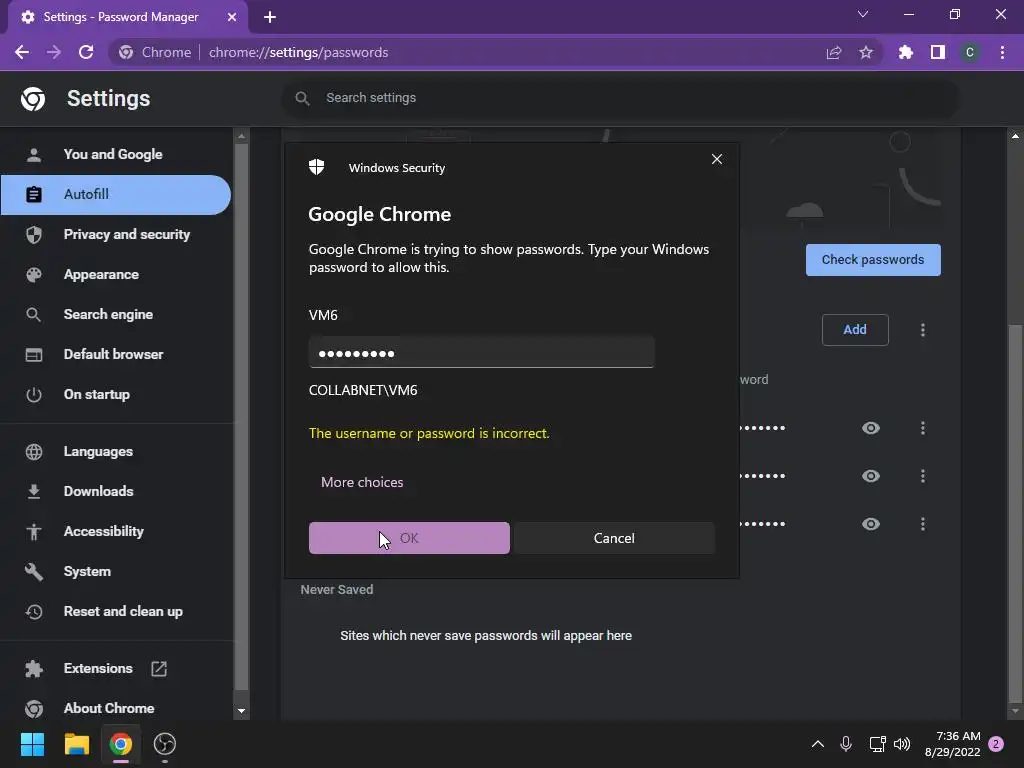Show password for the first saved entry
This screenshot has width=1024, height=768.
tap(871, 428)
